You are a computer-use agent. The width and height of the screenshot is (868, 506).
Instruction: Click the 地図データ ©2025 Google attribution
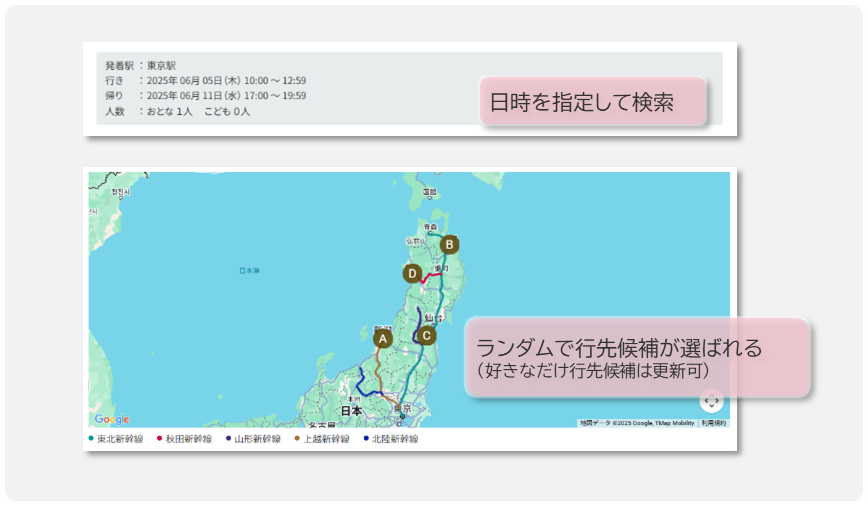(637, 423)
